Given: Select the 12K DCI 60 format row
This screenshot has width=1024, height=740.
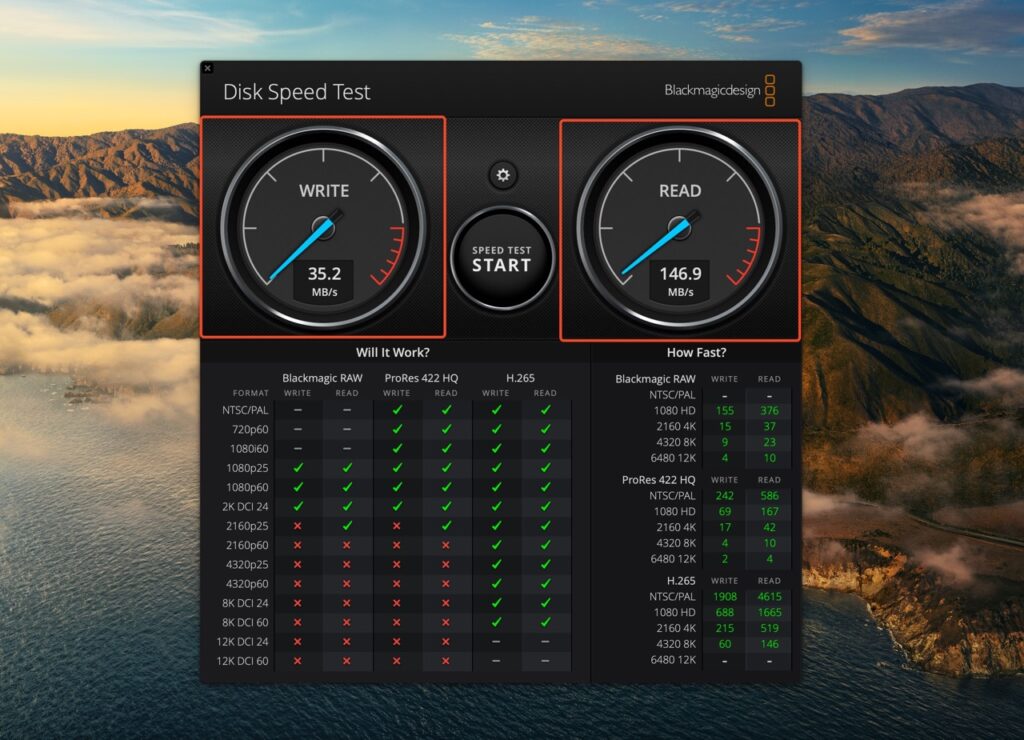Looking at the screenshot, I should click(x=242, y=661).
